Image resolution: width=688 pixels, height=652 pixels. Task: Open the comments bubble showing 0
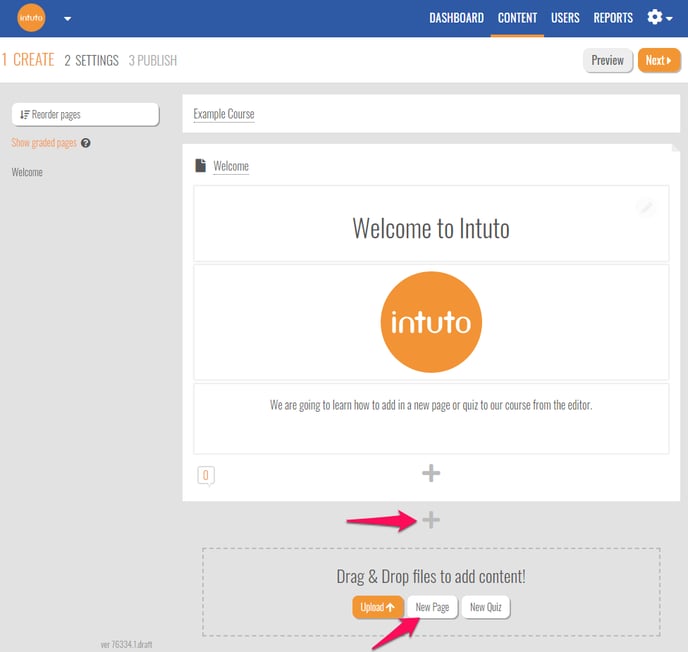[x=206, y=476]
